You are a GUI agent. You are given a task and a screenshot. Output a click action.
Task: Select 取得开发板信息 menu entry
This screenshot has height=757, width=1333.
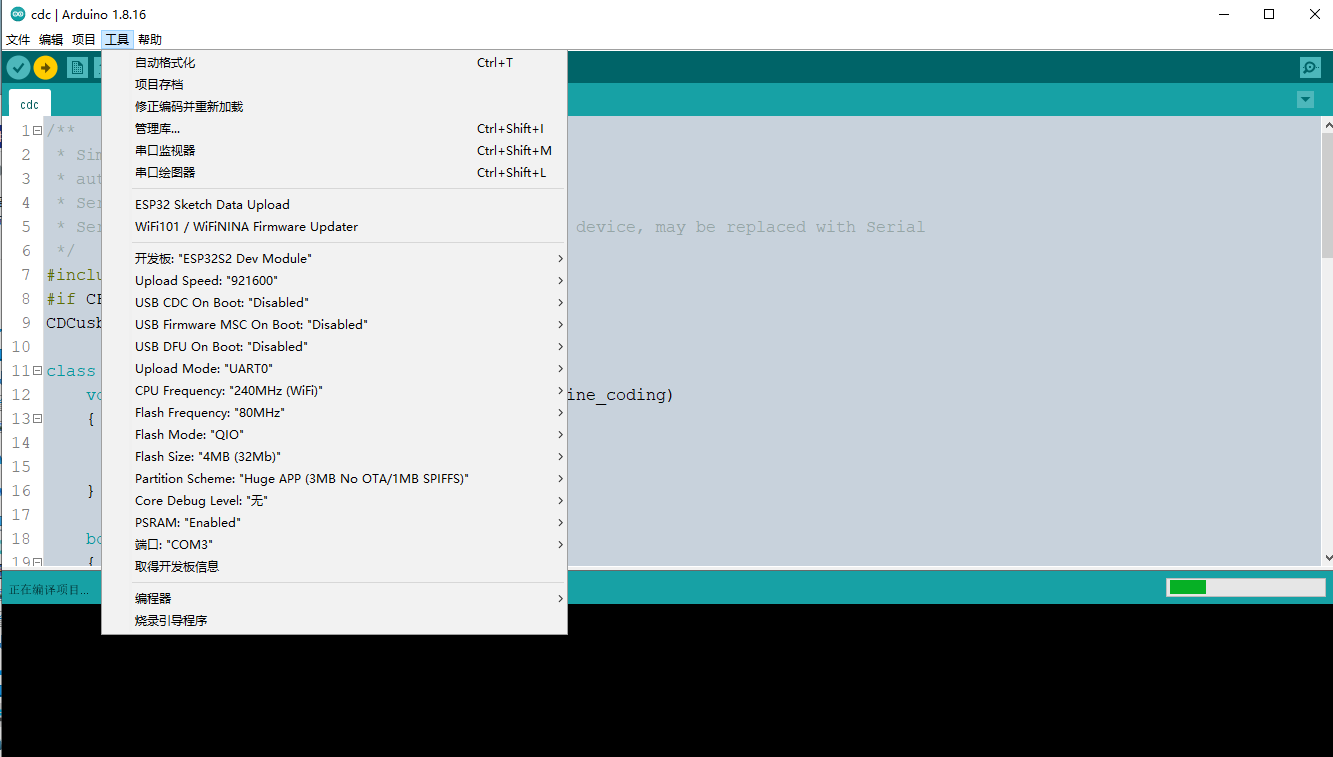click(x=334, y=567)
